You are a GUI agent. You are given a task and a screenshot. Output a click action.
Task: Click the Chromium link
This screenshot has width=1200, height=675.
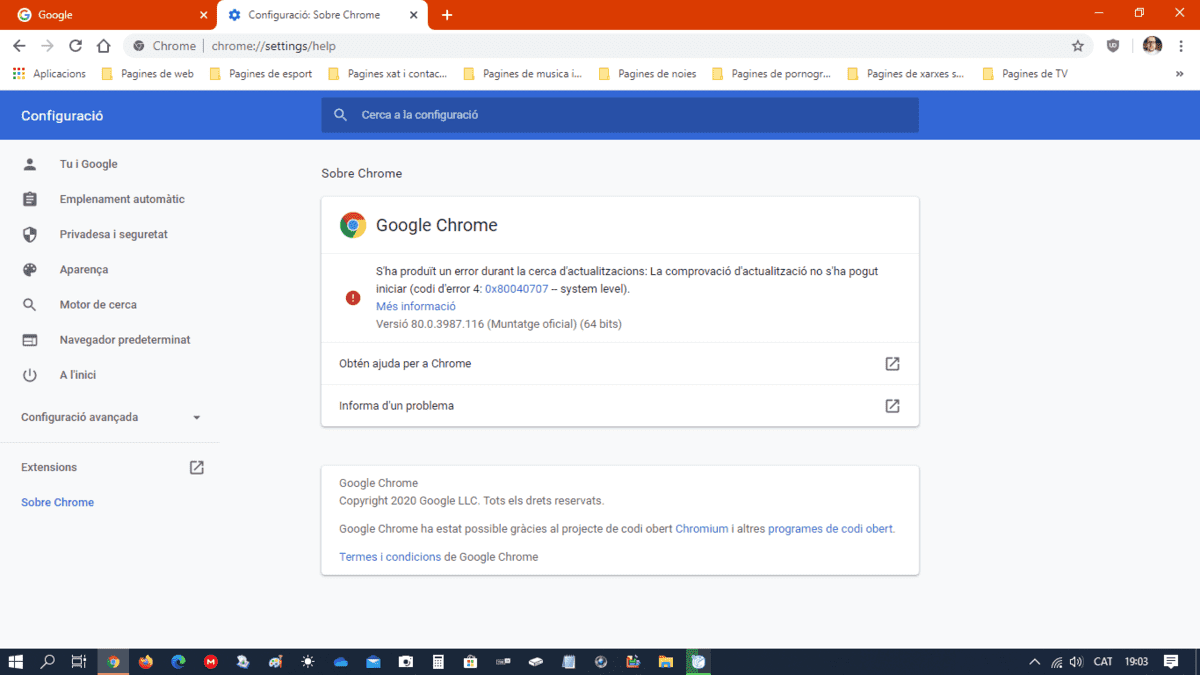702,529
